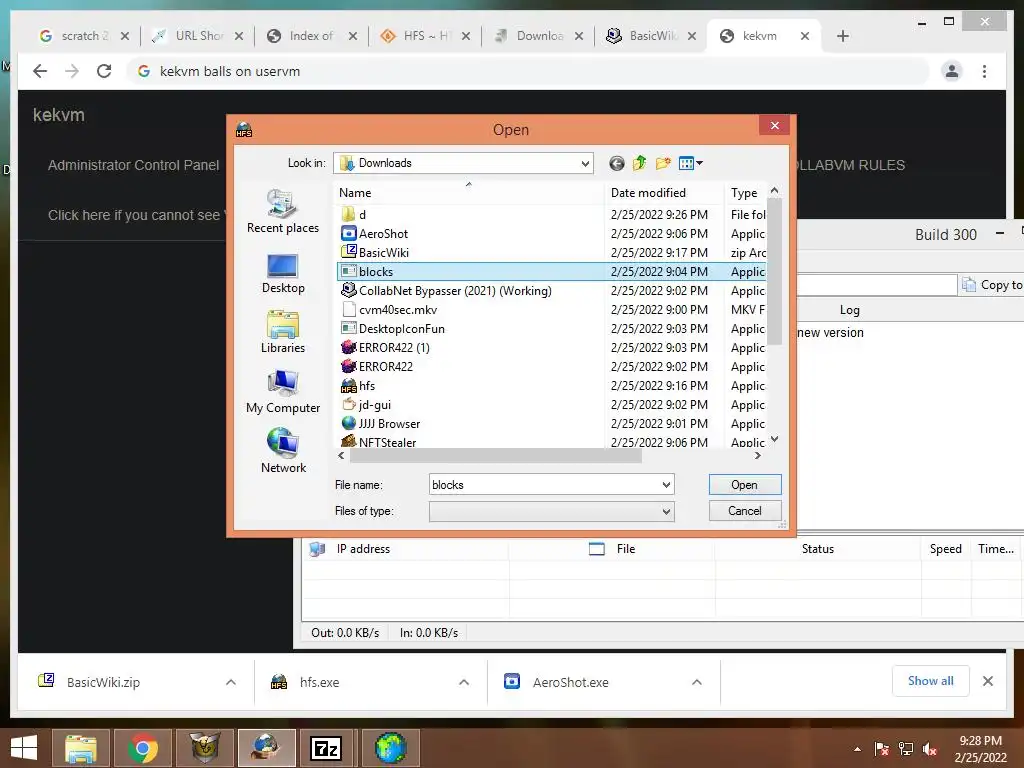Screen dimensions: 1024x768
Task: Click Copy to clipboard in HFS window
Action: click(991, 285)
